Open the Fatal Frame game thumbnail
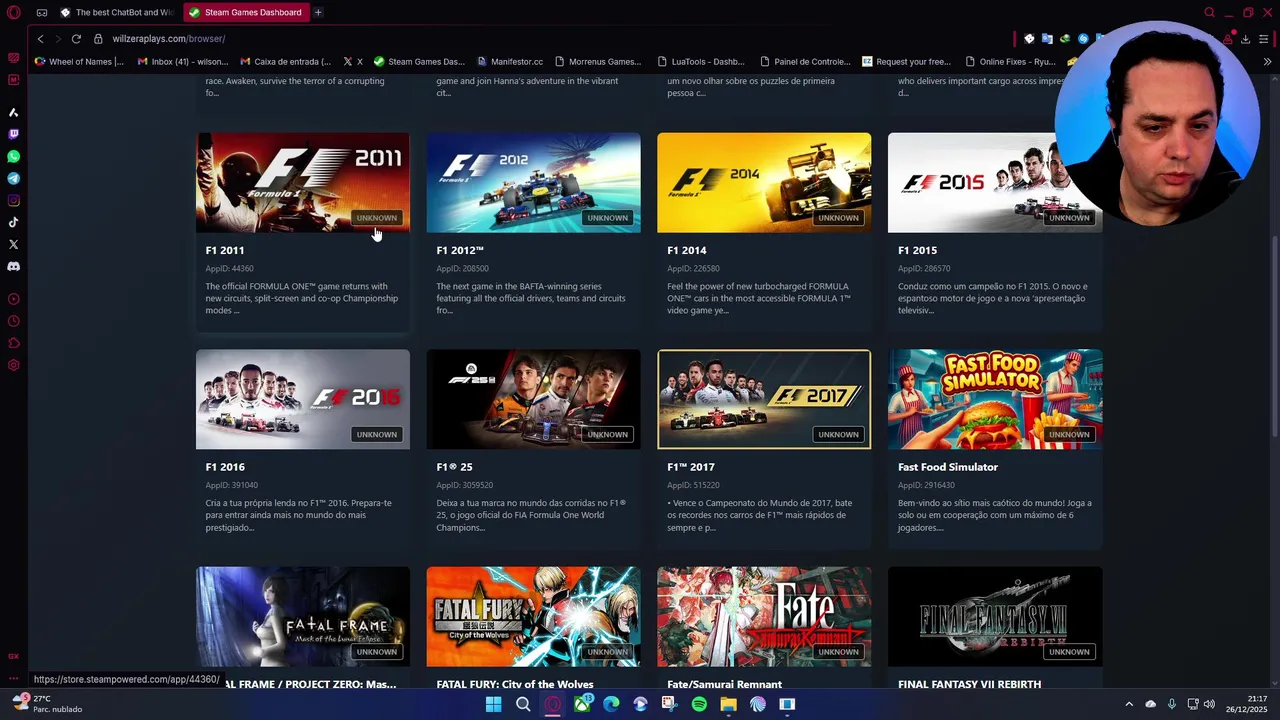The image size is (1280, 720). point(303,617)
